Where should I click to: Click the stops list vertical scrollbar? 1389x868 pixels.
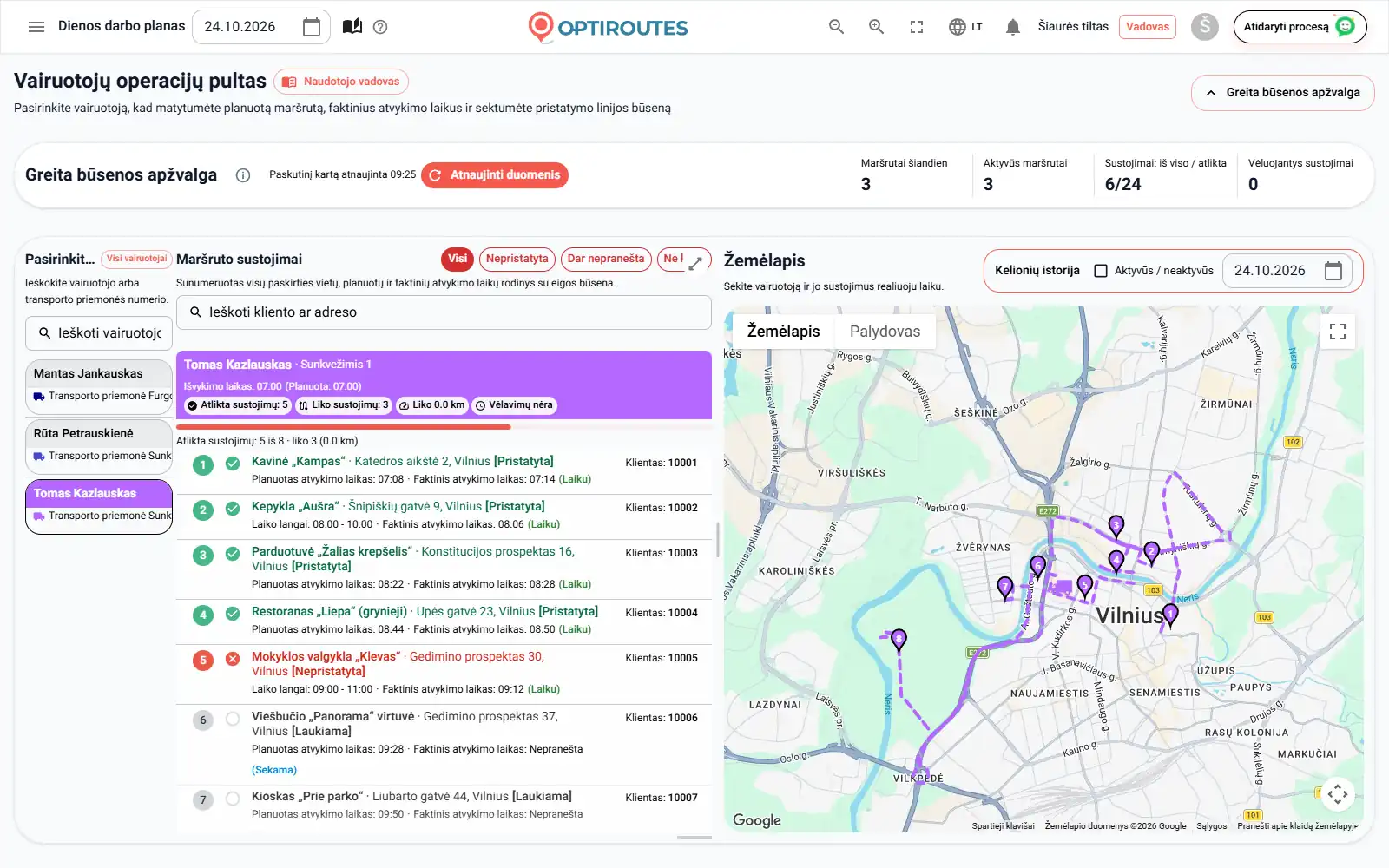pos(717,539)
